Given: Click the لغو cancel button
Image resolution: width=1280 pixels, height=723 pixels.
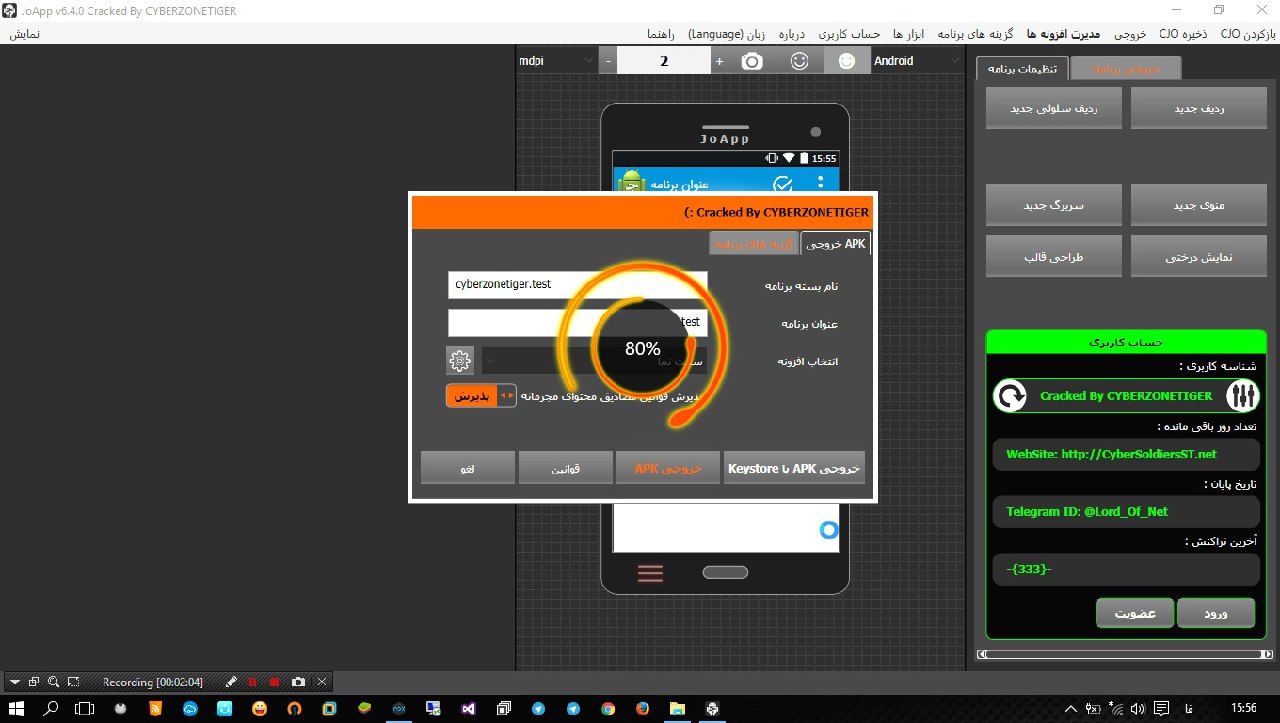Looking at the screenshot, I should click(468, 468).
